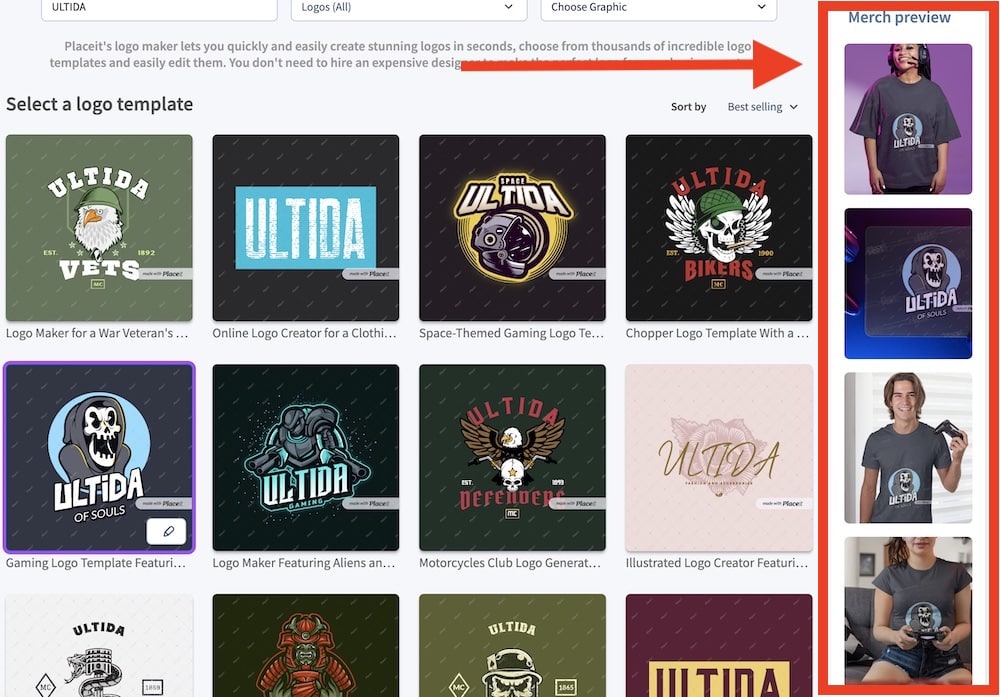Select the maroon and yellow ULTIDA logo template
The image size is (1000, 697).
(x=719, y=645)
